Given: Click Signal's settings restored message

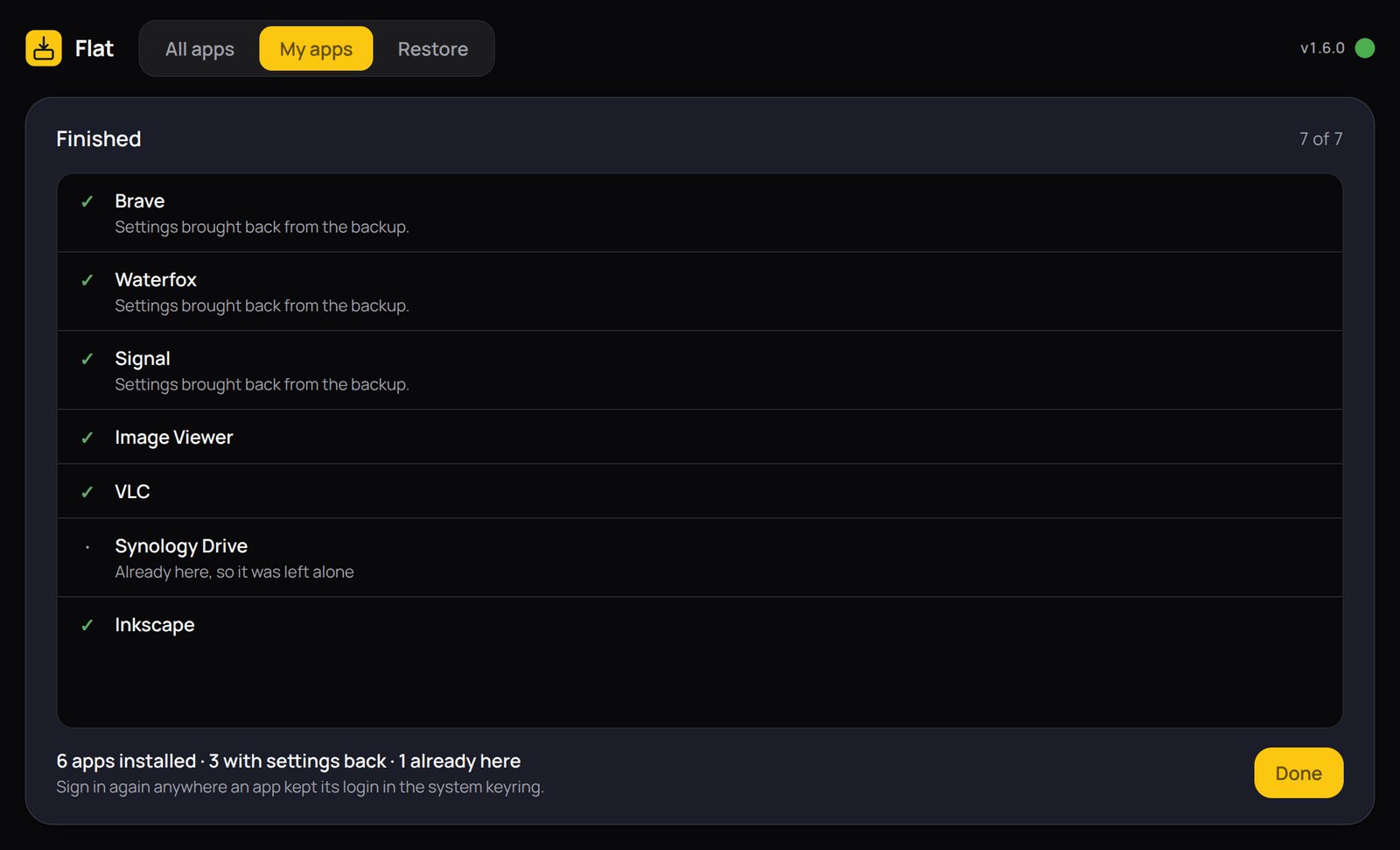Looking at the screenshot, I should coord(262,384).
